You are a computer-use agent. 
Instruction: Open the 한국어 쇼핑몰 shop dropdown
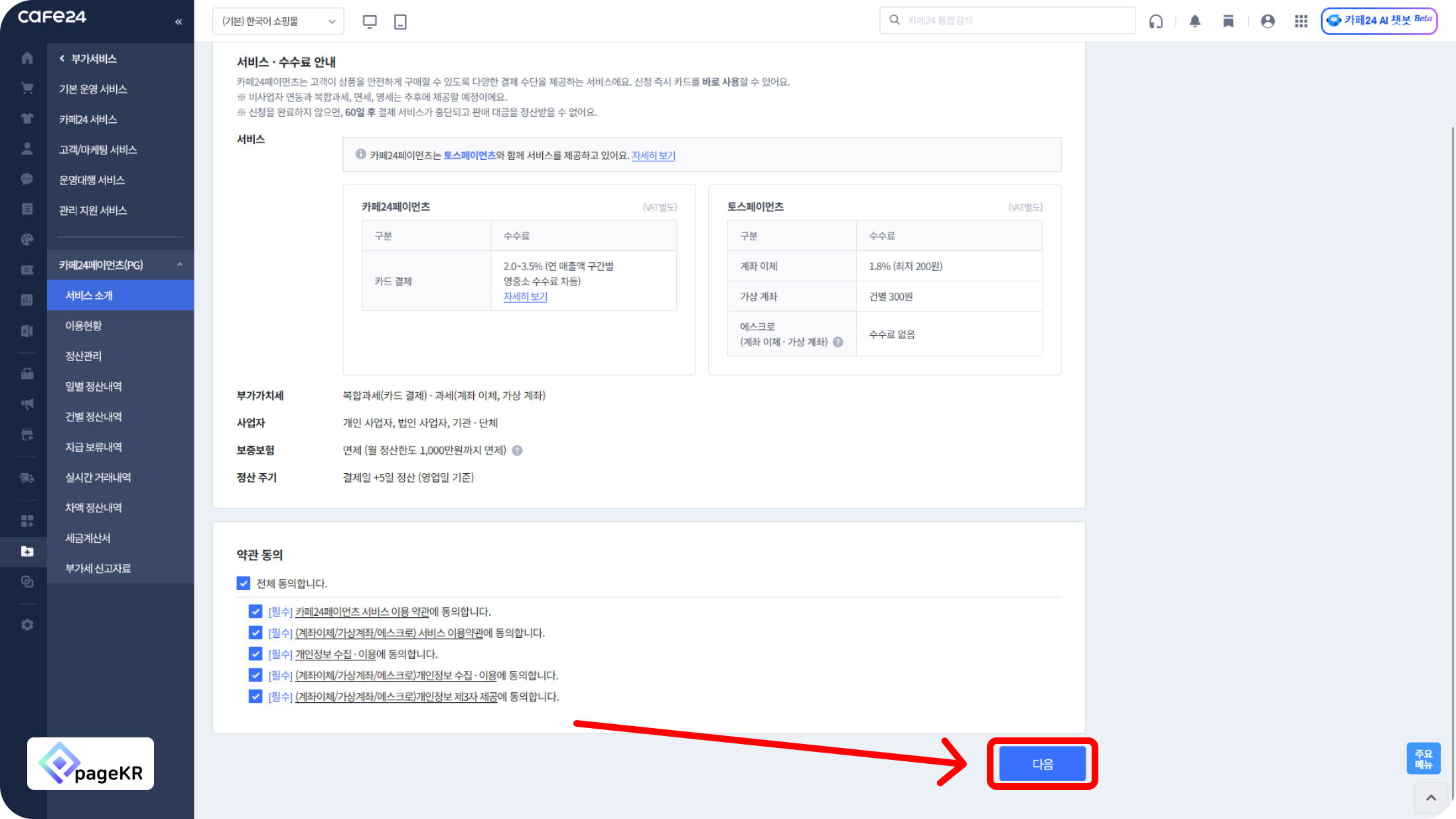[x=278, y=21]
